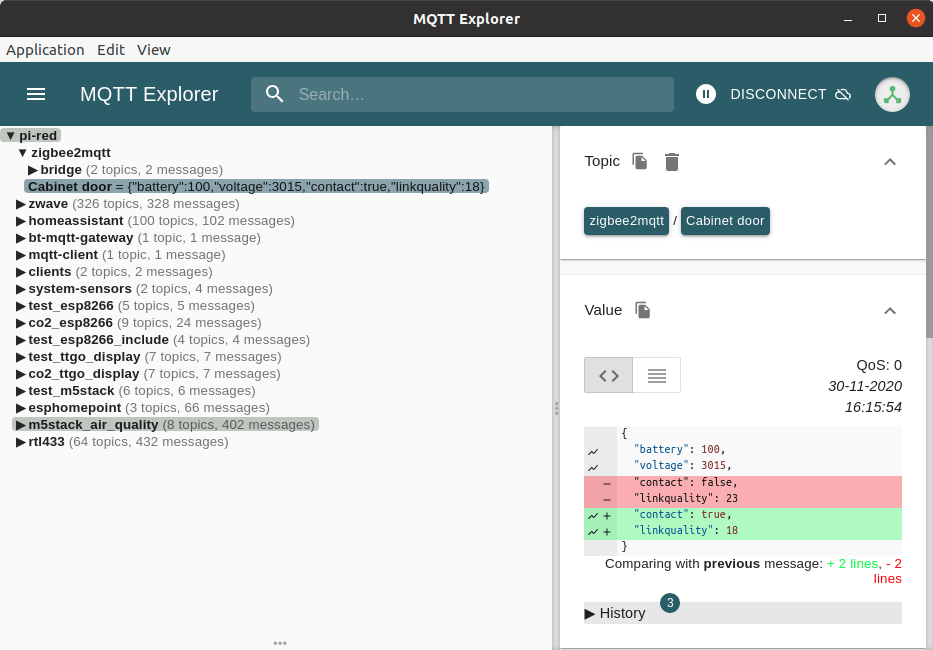
Task: Collapse the Value section chevron
Action: [x=889, y=311]
